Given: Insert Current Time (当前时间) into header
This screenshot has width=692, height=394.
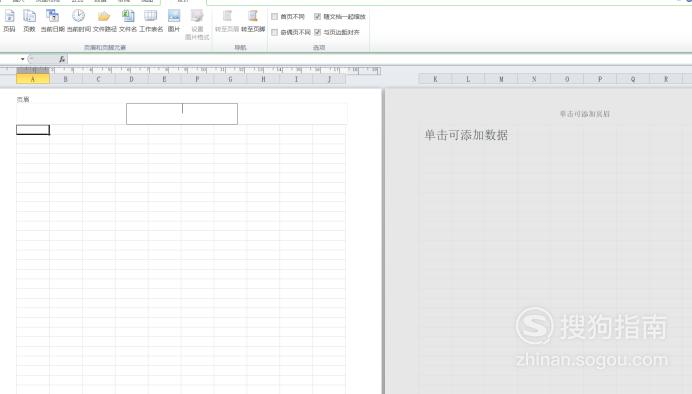Looking at the screenshot, I should click(79, 21).
